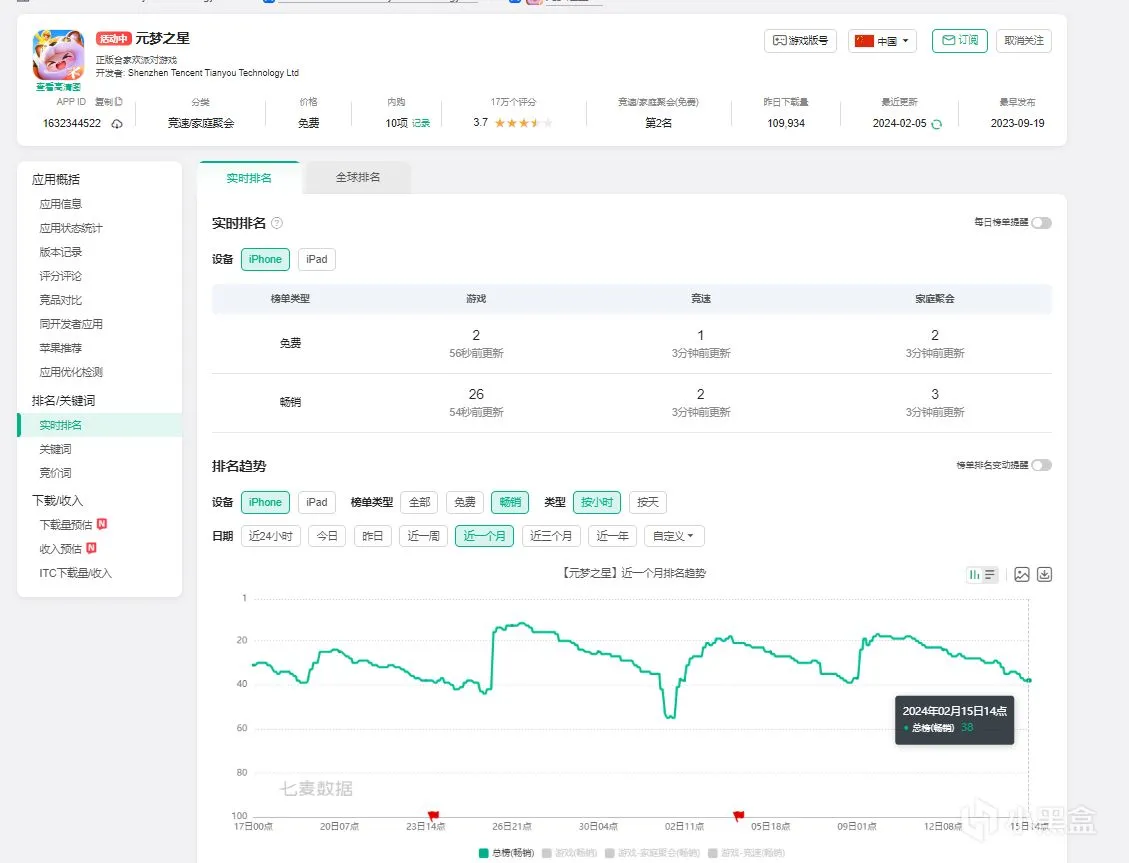Select 今日 date range

327,536
